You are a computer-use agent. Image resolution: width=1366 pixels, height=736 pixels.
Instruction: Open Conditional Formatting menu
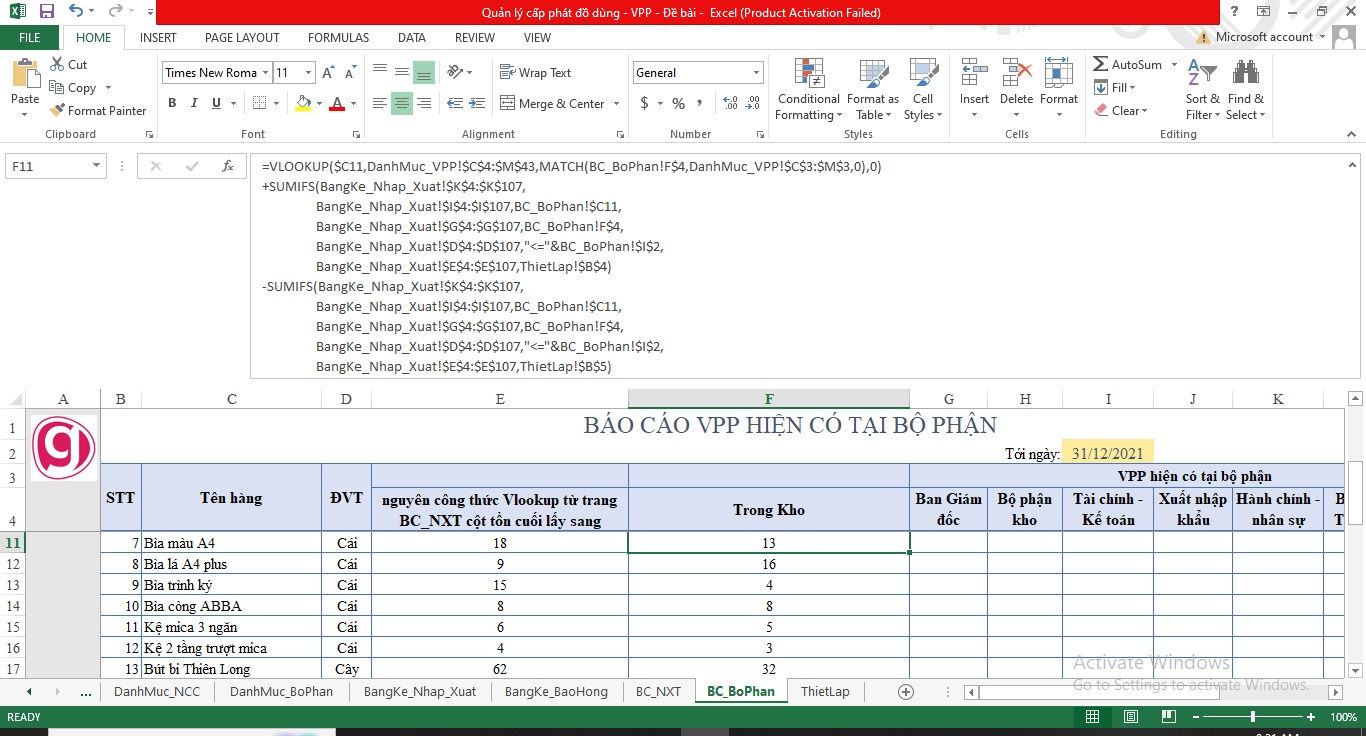[x=808, y=90]
